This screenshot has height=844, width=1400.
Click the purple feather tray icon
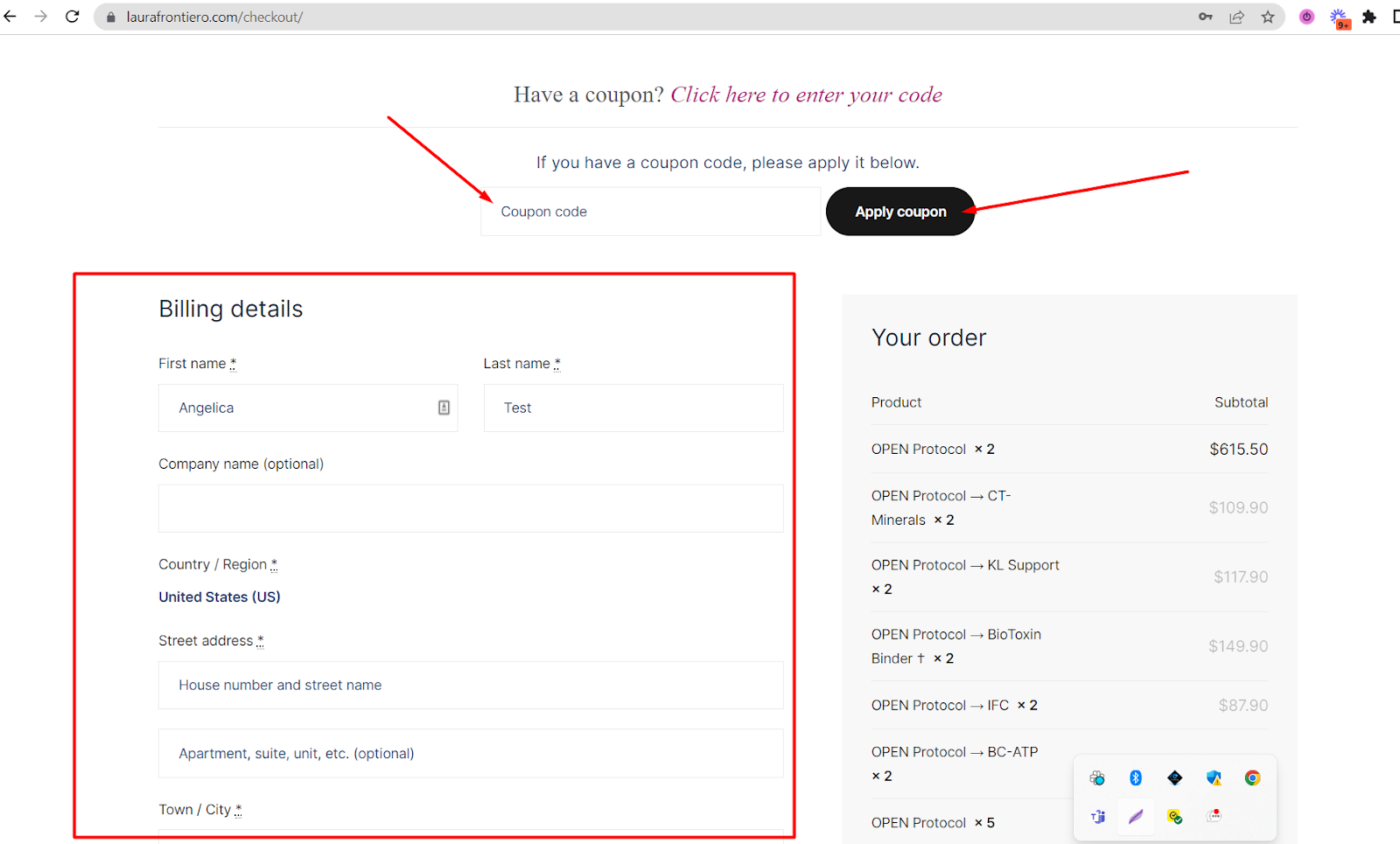[1136, 816]
